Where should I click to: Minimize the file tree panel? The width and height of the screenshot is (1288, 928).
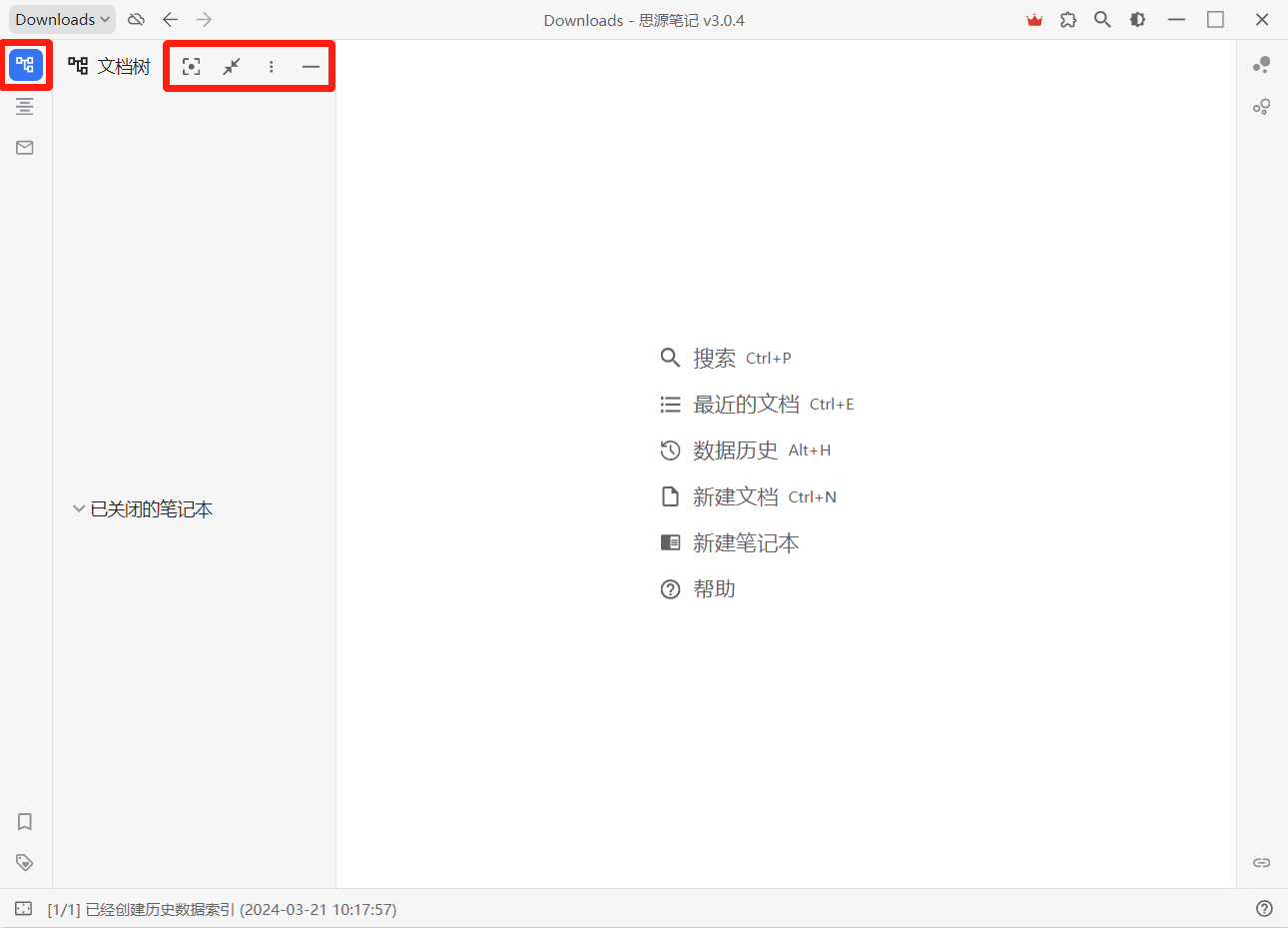point(311,66)
